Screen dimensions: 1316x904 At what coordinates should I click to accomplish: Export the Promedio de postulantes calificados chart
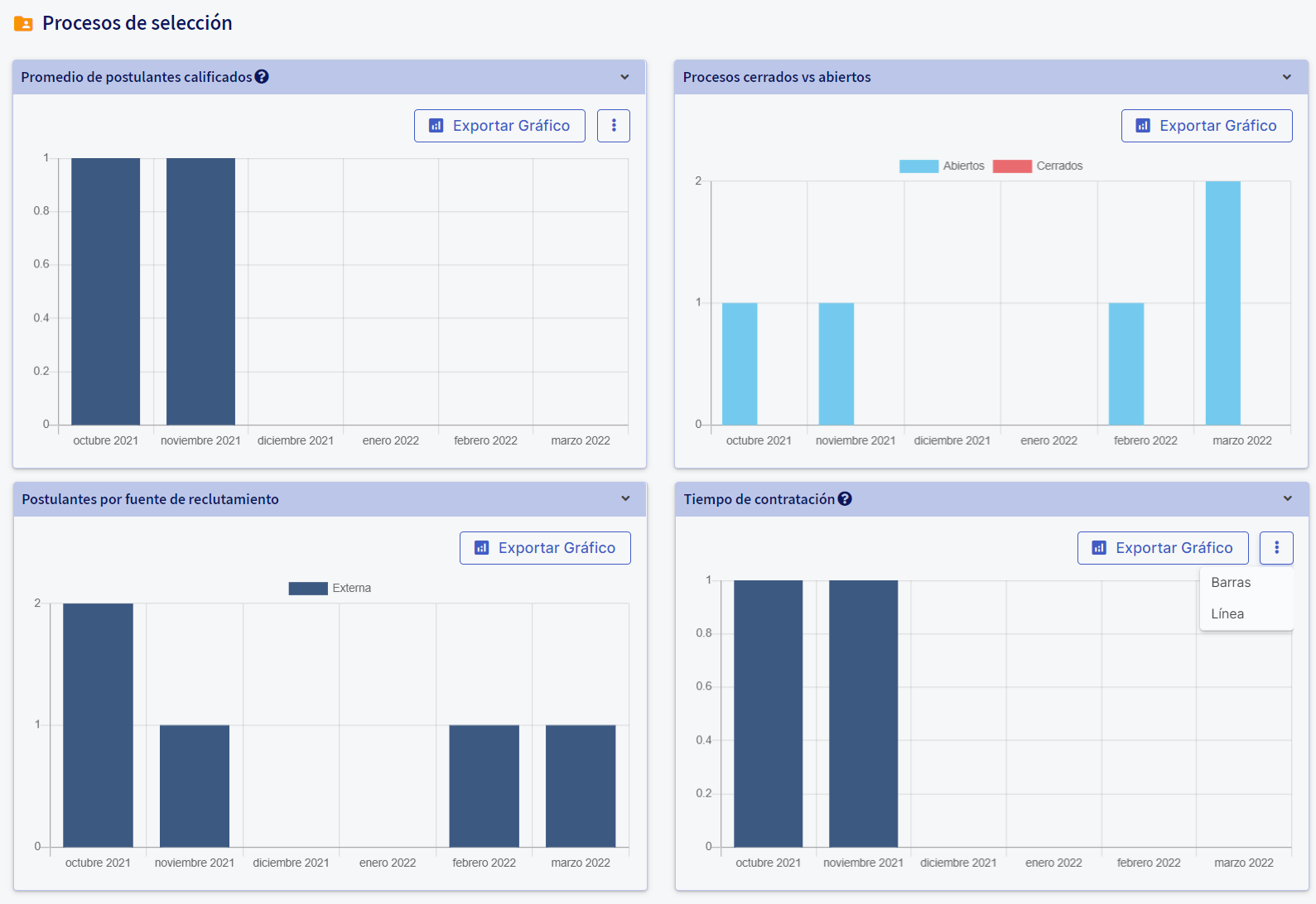point(499,126)
